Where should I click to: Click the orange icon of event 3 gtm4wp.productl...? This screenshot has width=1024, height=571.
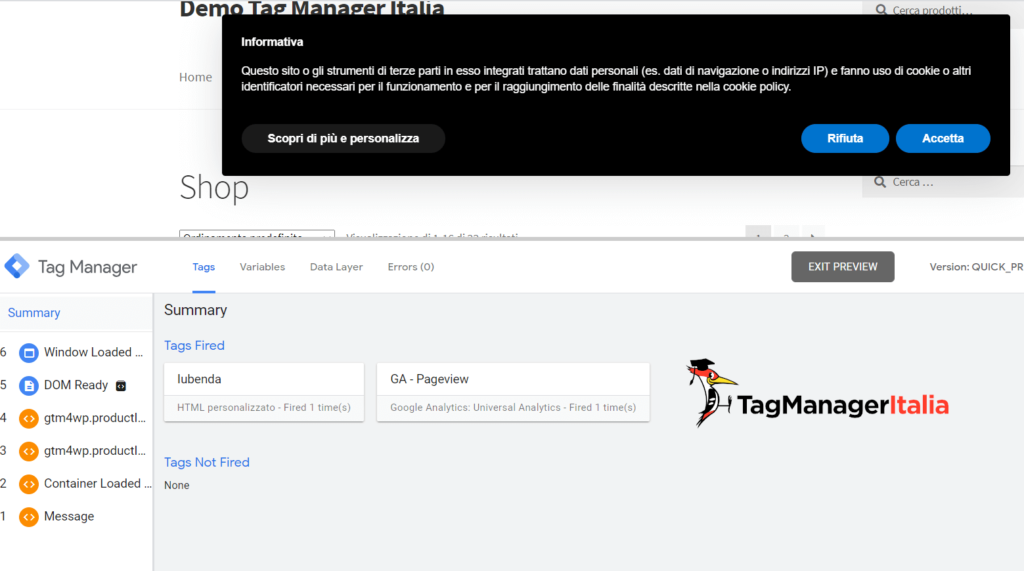click(28, 451)
